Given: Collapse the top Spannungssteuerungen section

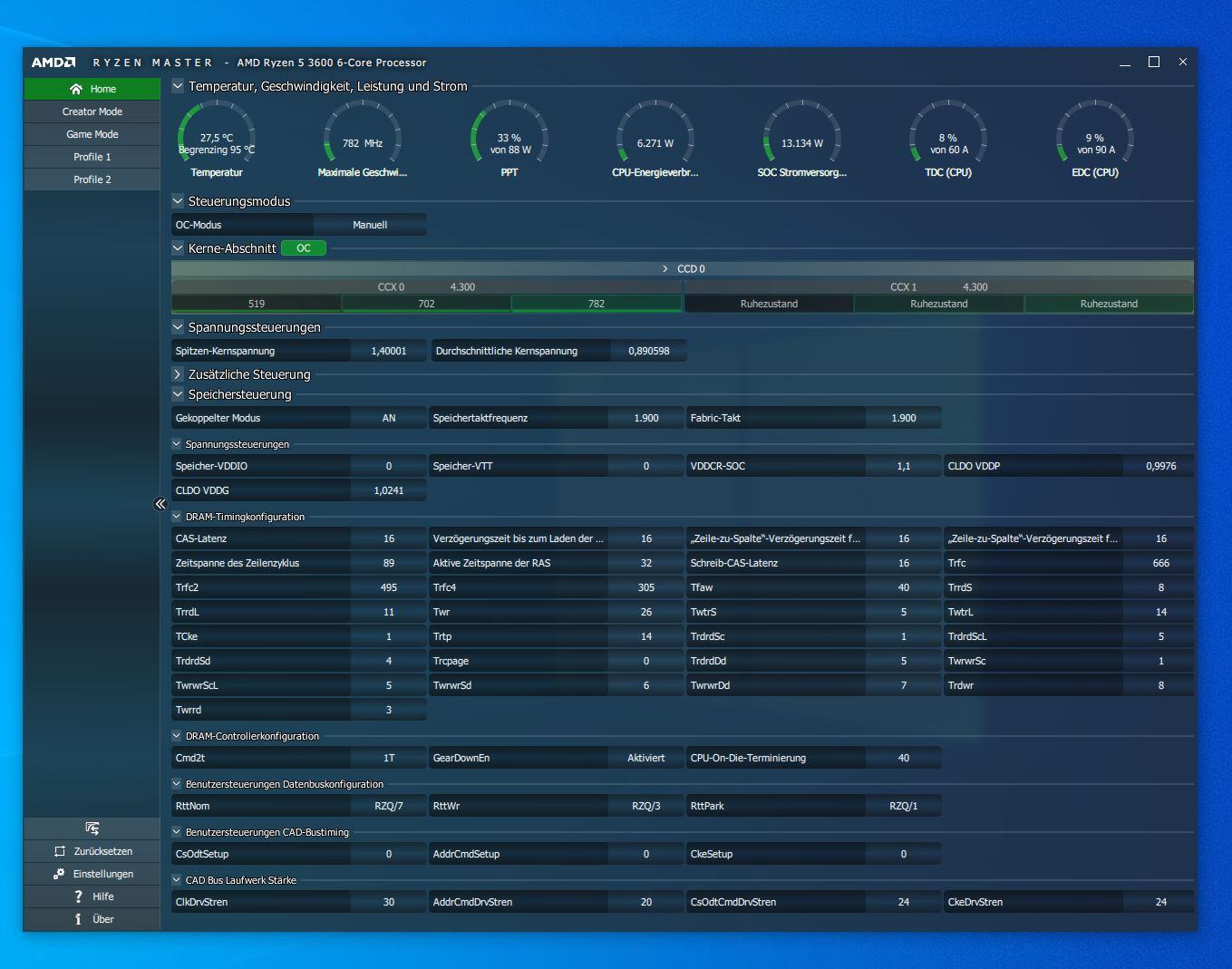Looking at the screenshot, I should click(178, 327).
